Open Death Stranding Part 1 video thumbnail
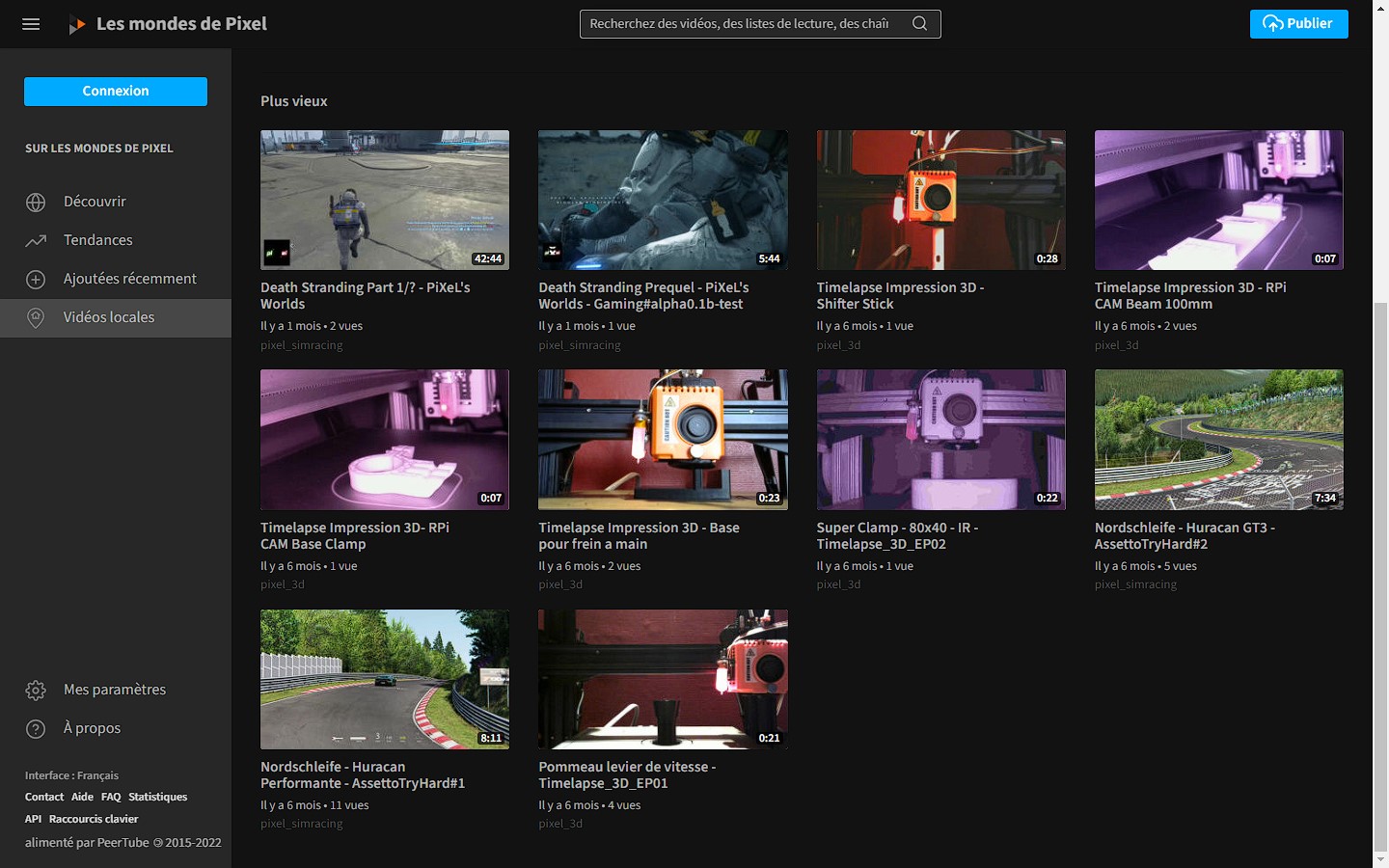The image size is (1389, 868). (x=385, y=200)
